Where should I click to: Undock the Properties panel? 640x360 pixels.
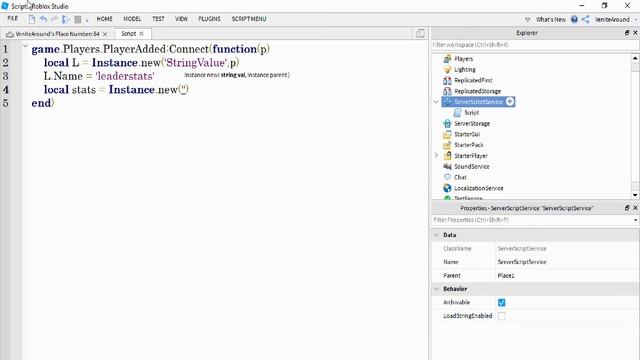pyautogui.click(x=627, y=208)
